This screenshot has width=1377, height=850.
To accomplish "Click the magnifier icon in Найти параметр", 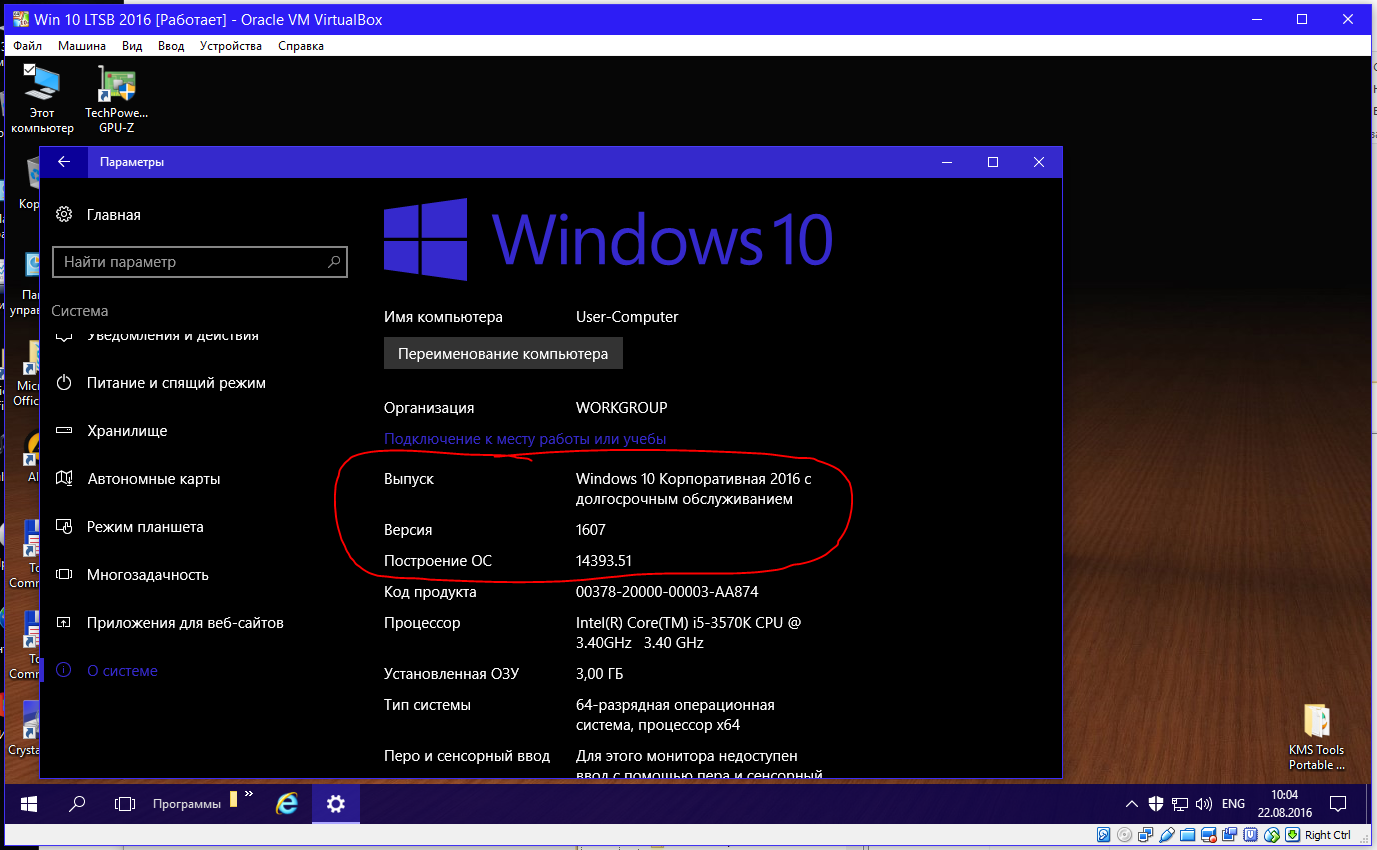I will [x=334, y=262].
